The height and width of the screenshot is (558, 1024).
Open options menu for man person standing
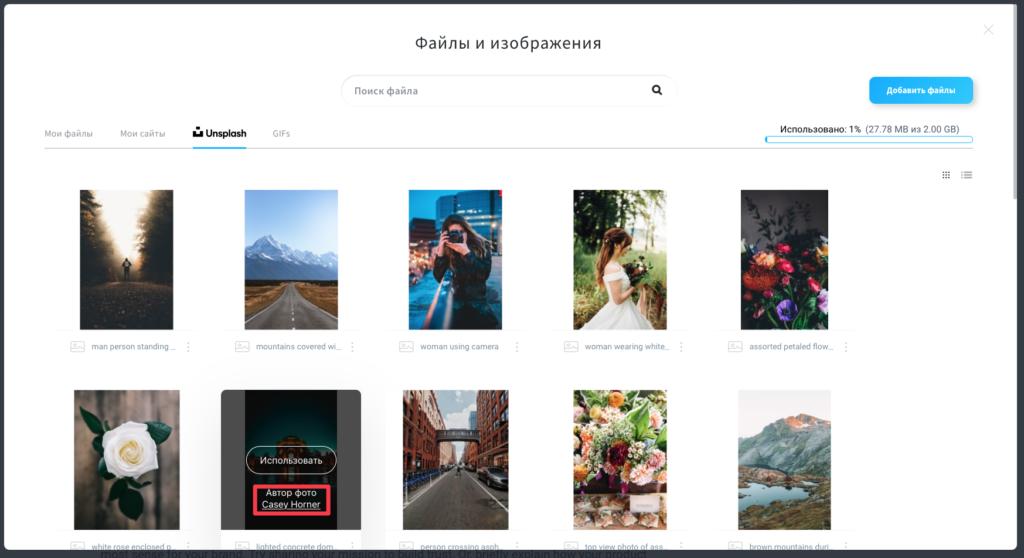[188, 347]
